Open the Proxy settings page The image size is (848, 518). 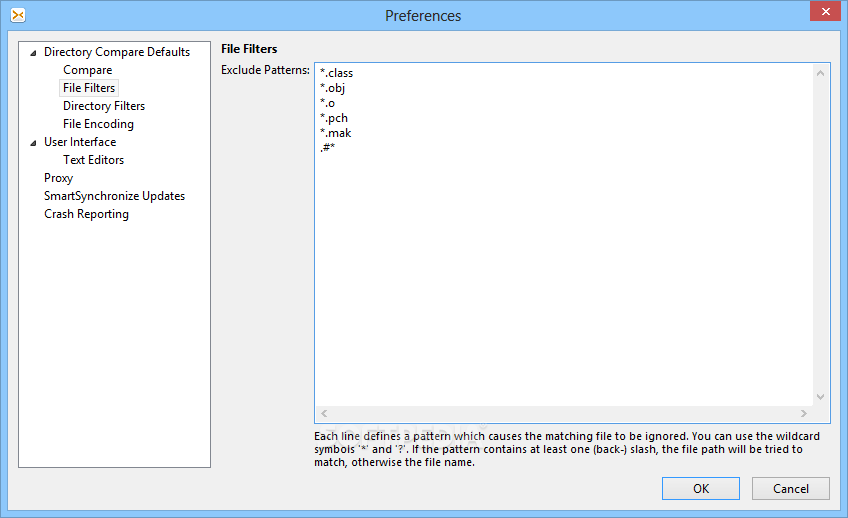tap(58, 178)
